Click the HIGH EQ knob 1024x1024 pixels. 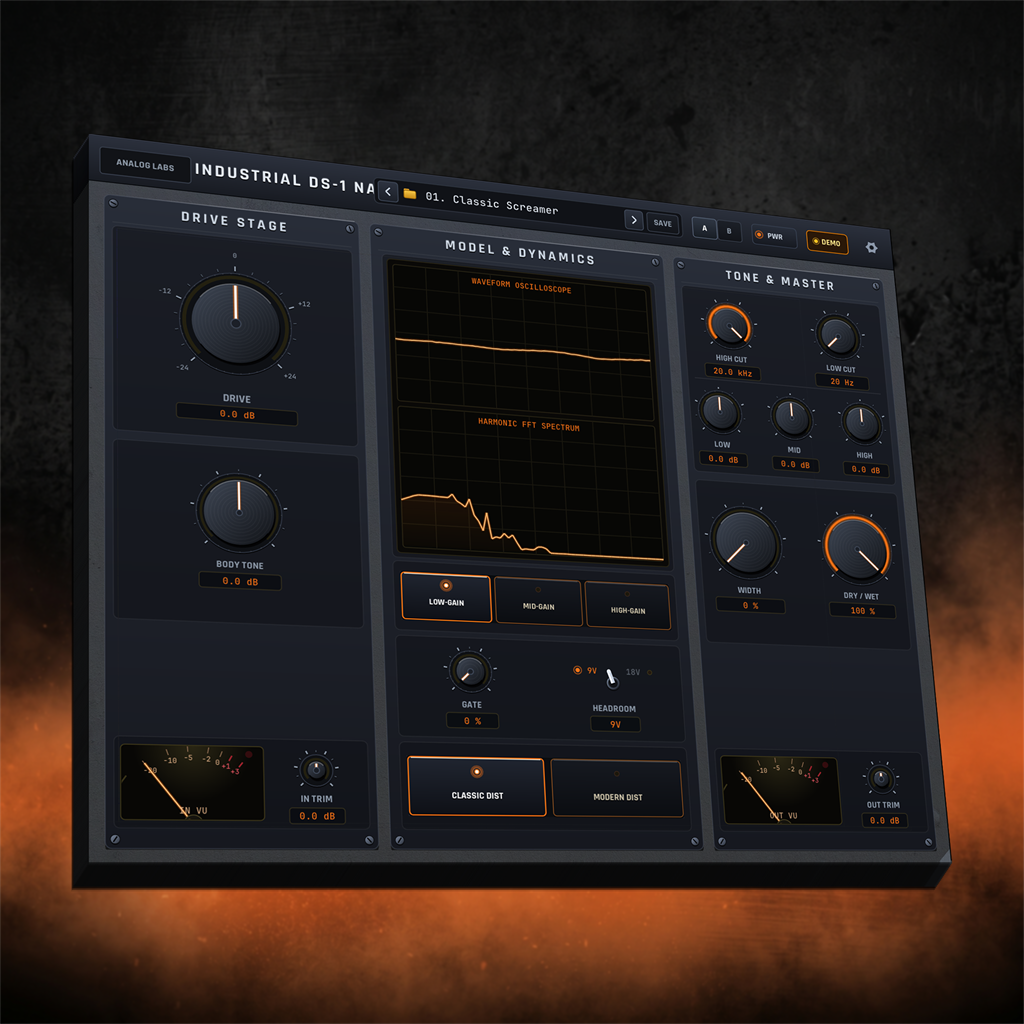pos(861,423)
